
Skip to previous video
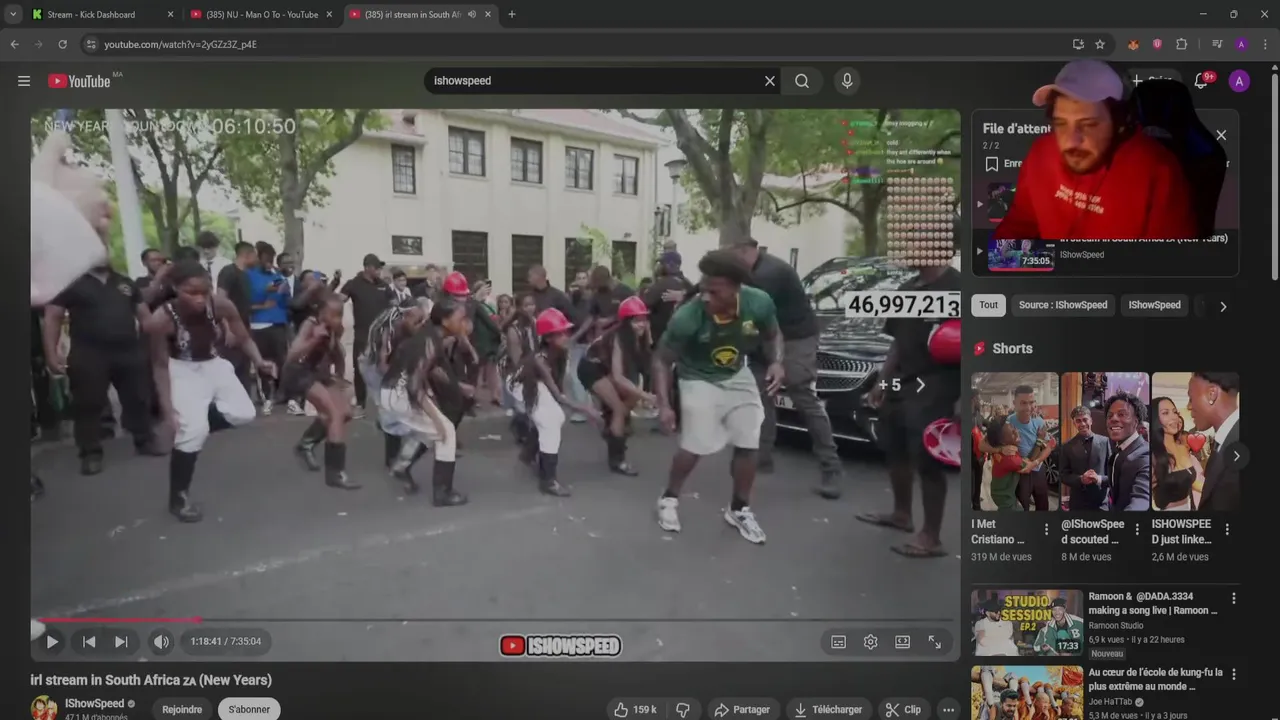tap(89, 642)
